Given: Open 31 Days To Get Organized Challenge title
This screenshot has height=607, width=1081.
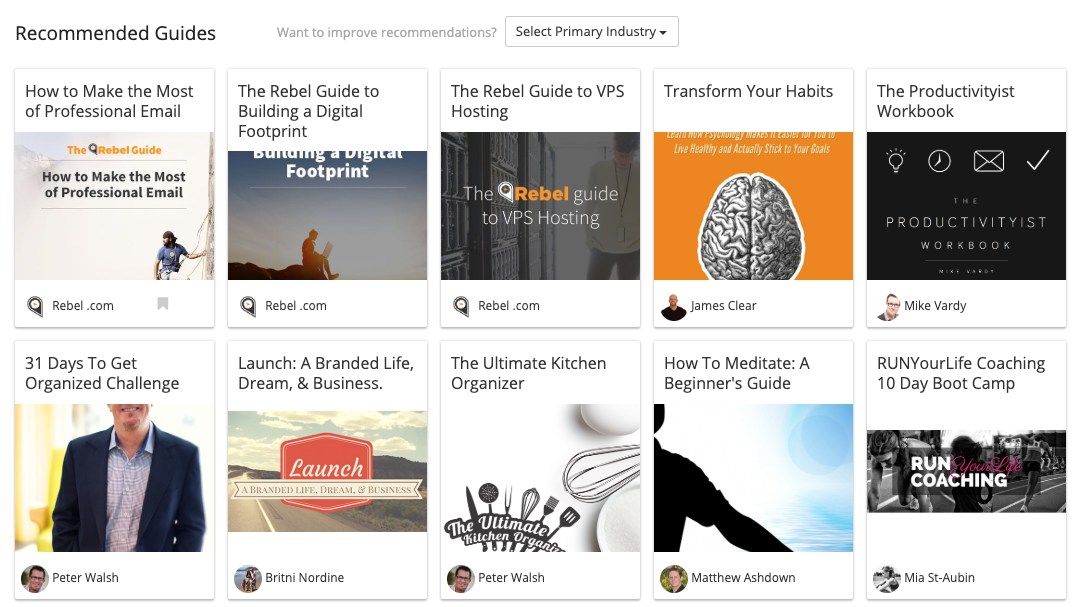Looking at the screenshot, I should tap(102, 373).
